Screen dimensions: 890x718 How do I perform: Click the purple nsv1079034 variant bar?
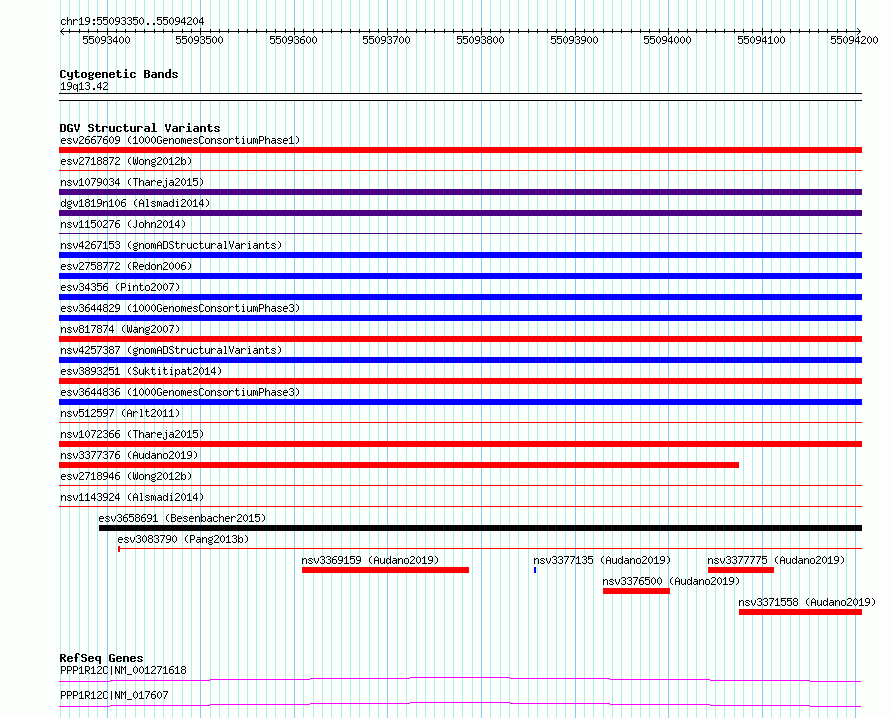(460, 192)
